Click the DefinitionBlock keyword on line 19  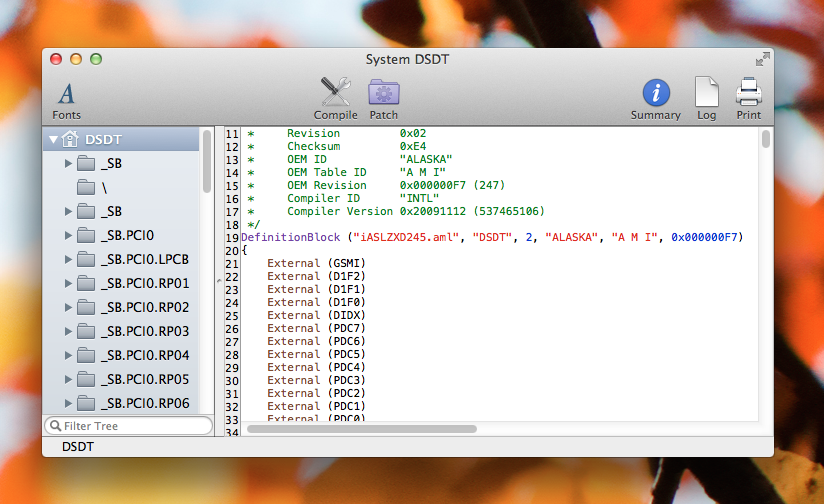point(291,238)
